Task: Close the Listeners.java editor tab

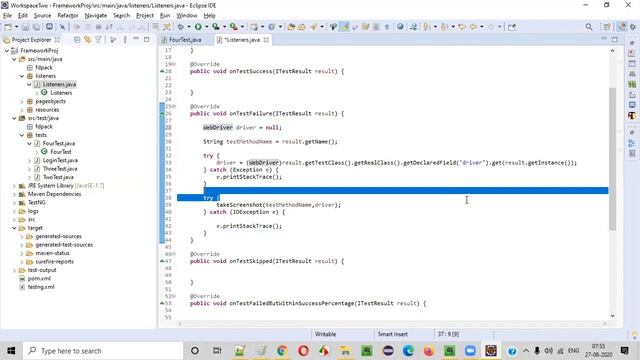Action: click(x=266, y=40)
